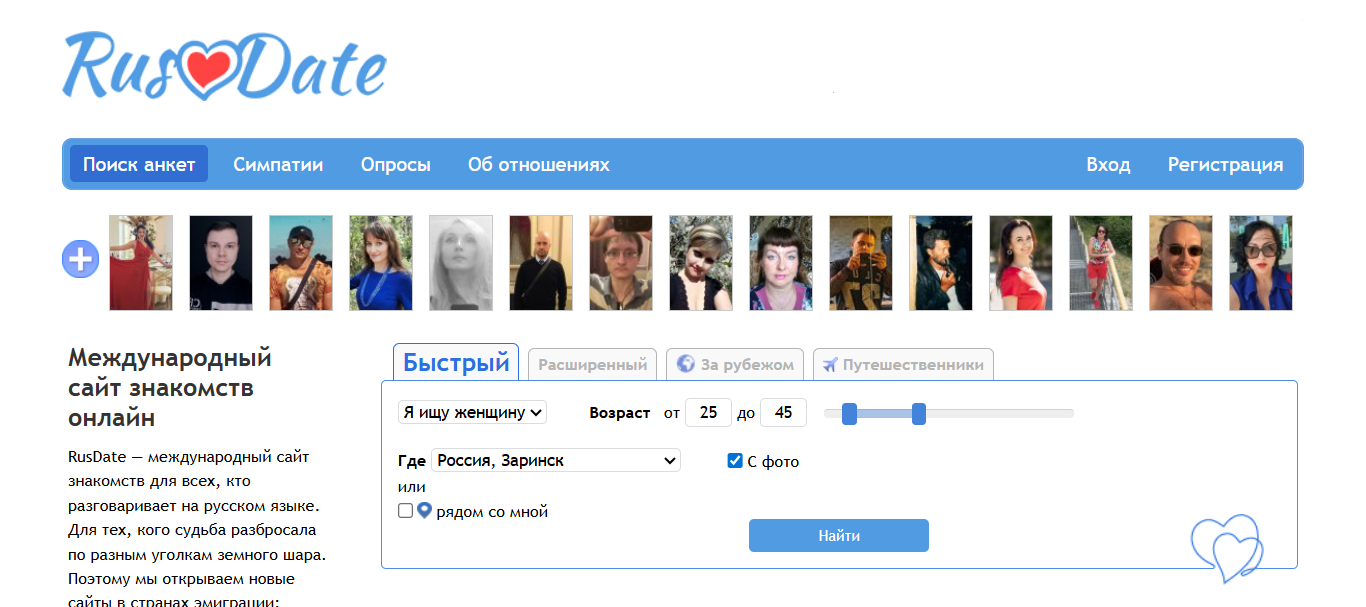Click the location pin icon near рядом со мной
Screen dimensions: 1366x607
[x=424, y=511]
